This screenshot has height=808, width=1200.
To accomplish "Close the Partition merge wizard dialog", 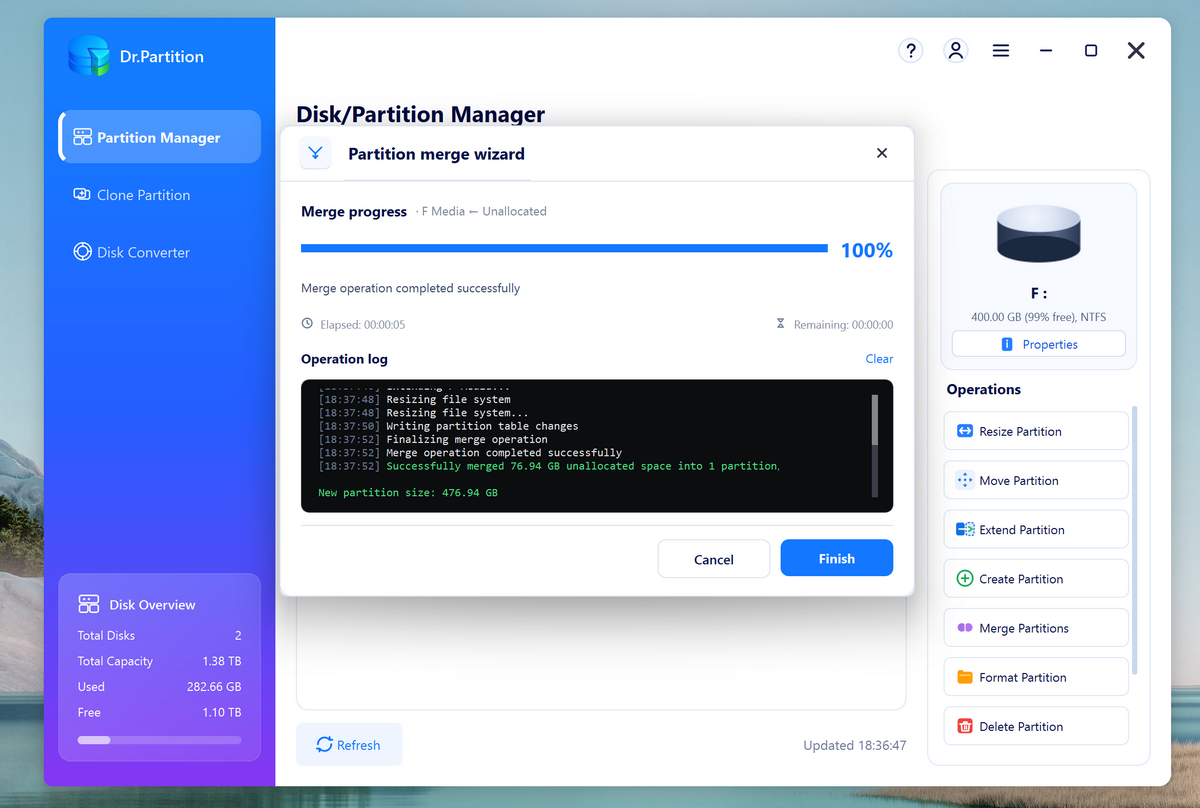I will pos(882,153).
